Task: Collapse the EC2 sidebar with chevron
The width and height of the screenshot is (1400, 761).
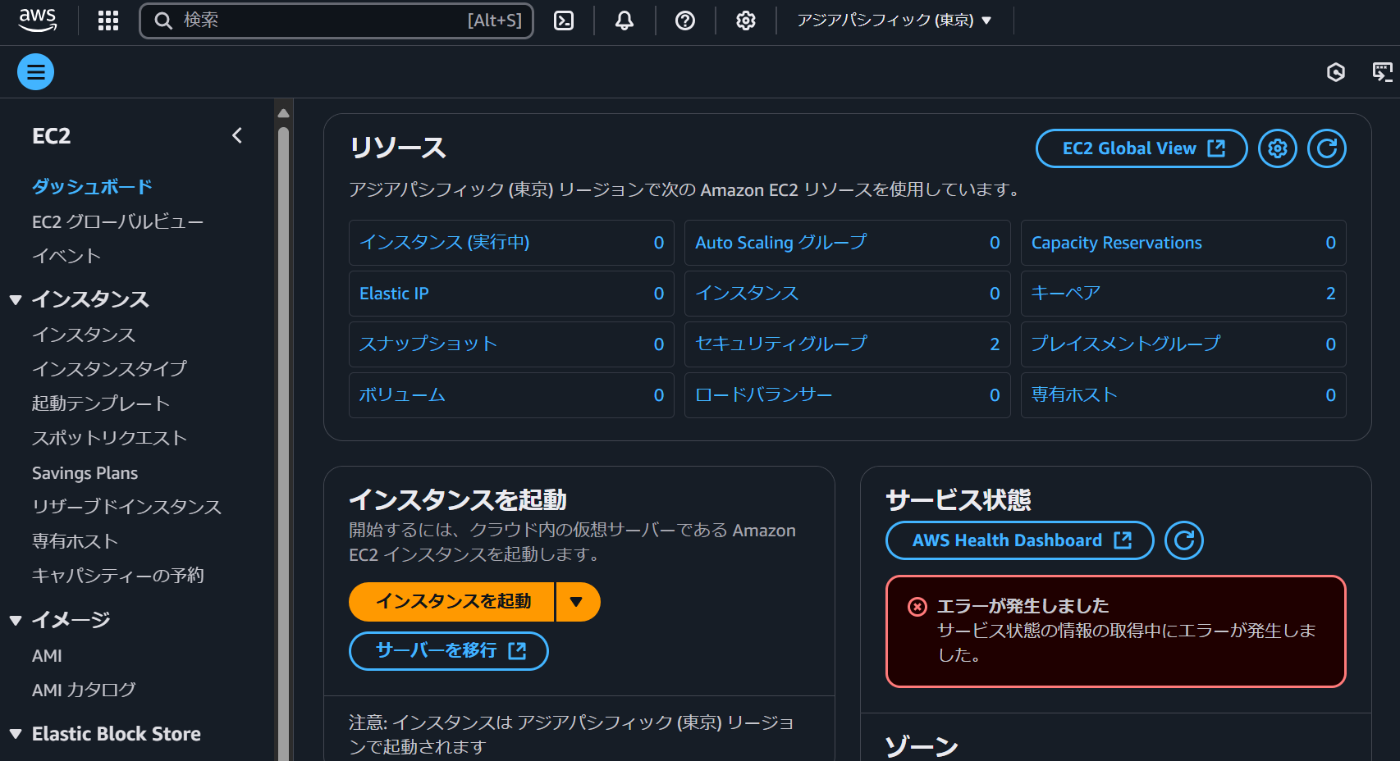Action: tap(237, 136)
